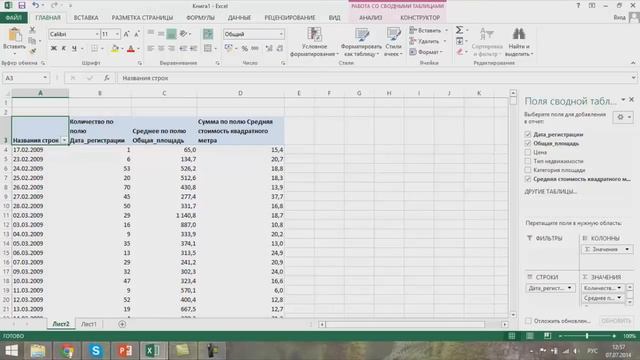Open Cell Styles (Стили ячеек)
Screen dimensions: 640x360
pyautogui.click(x=393, y=42)
